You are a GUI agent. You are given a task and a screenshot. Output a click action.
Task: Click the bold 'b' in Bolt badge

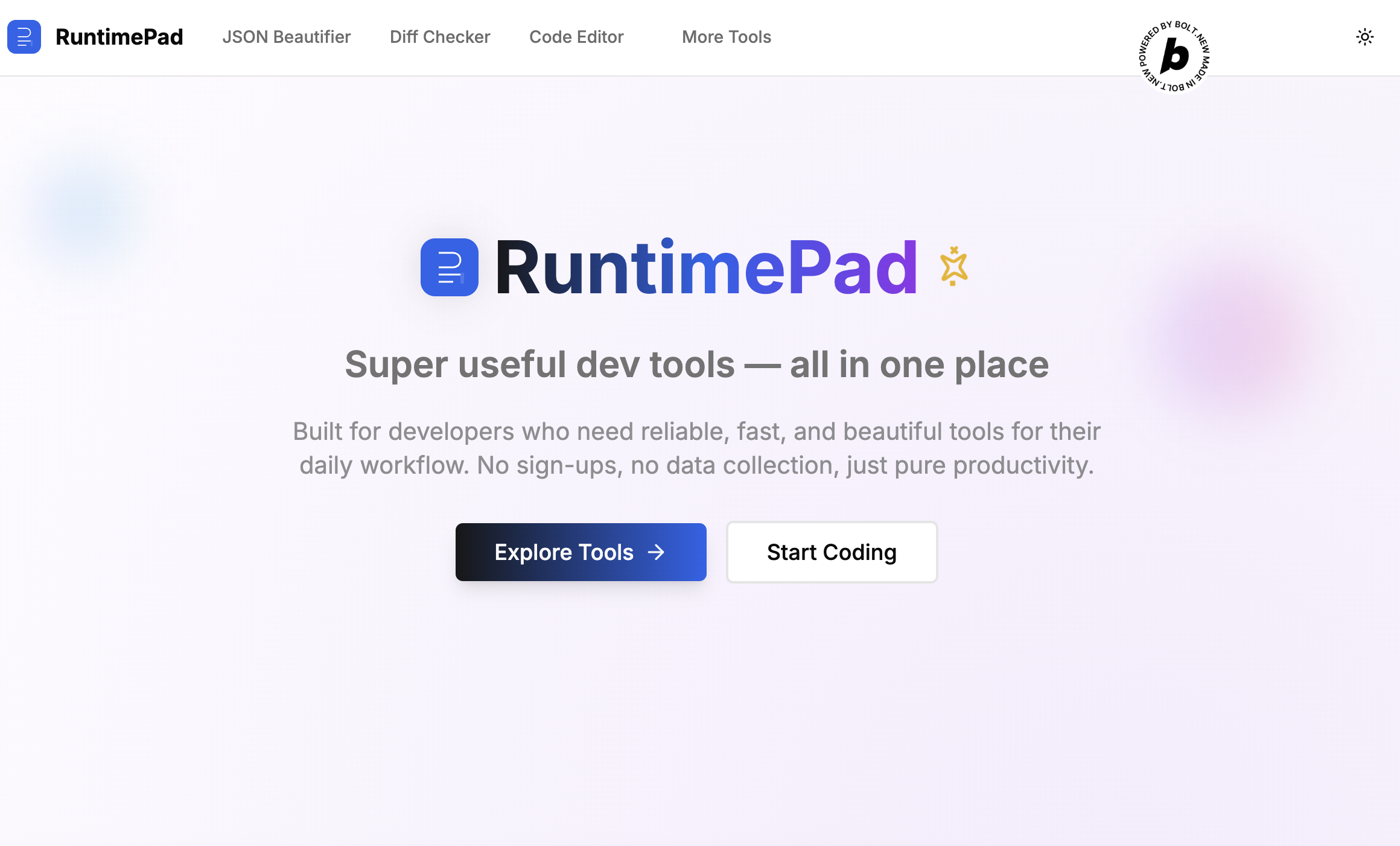(x=1174, y=56)
